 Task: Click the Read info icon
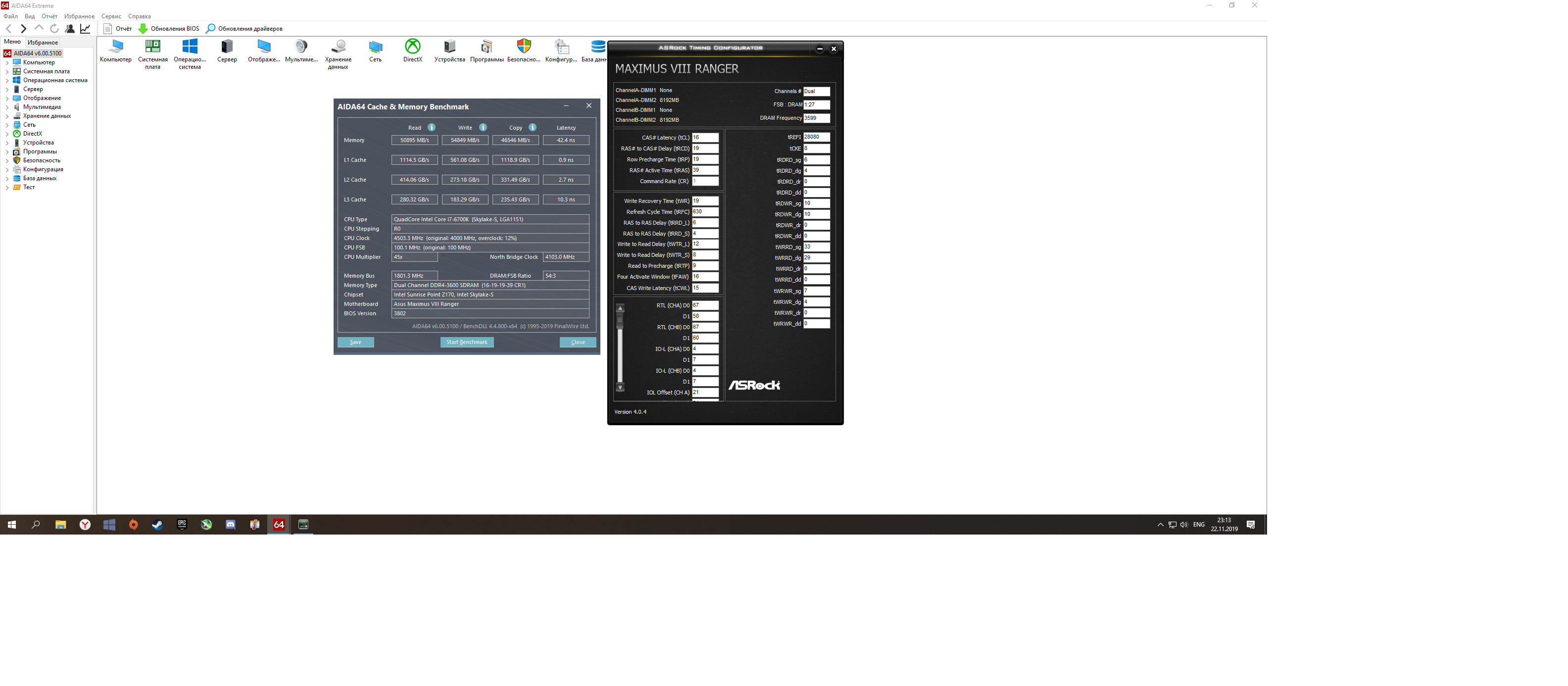[432, 127]
